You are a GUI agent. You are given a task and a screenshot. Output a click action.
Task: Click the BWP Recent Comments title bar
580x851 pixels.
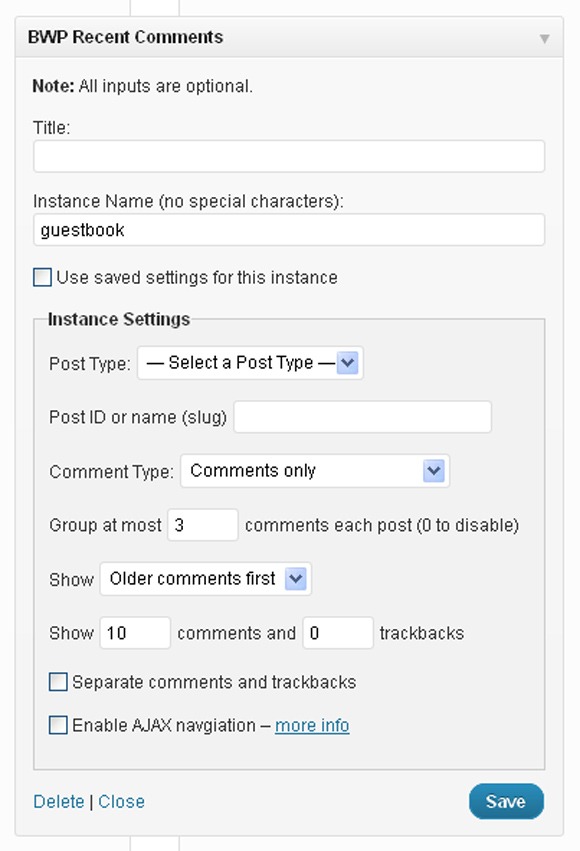[x=289, y=37]
